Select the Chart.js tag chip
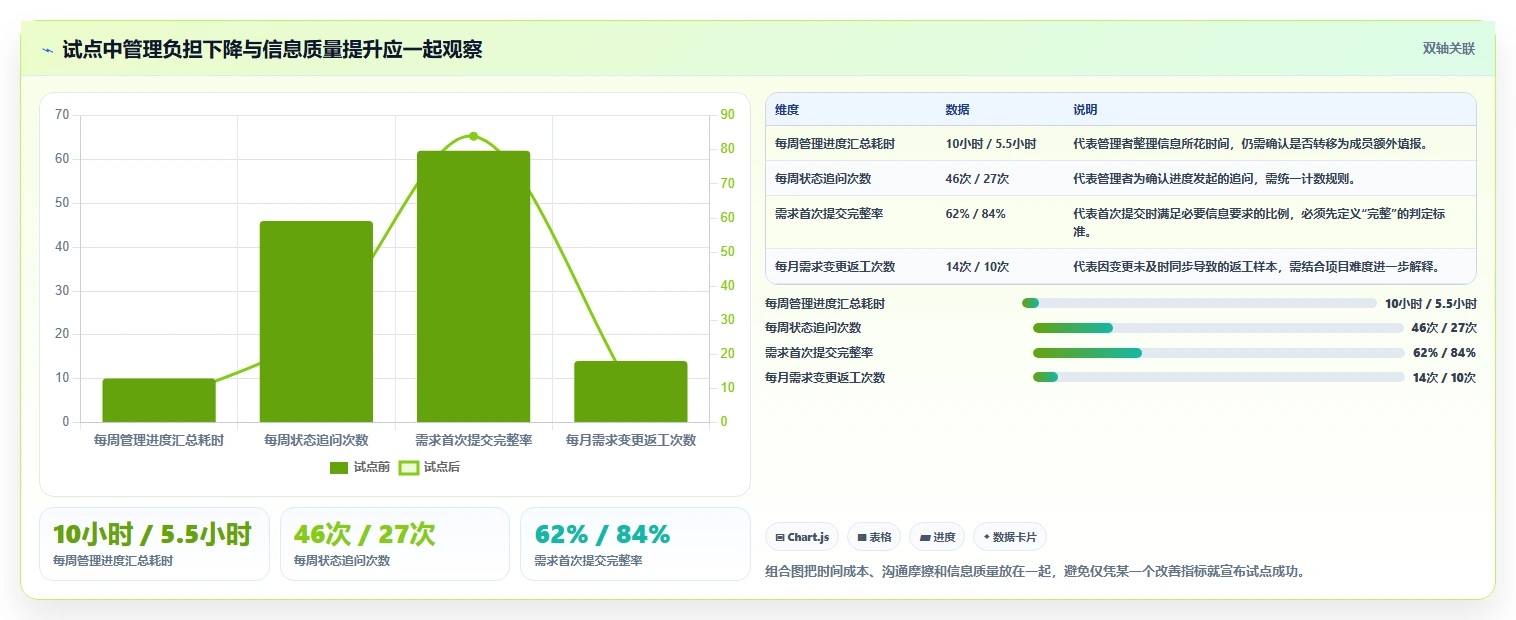Image resolution: width=1516 pixels, height=620 pixels. (x=802, y=537)
